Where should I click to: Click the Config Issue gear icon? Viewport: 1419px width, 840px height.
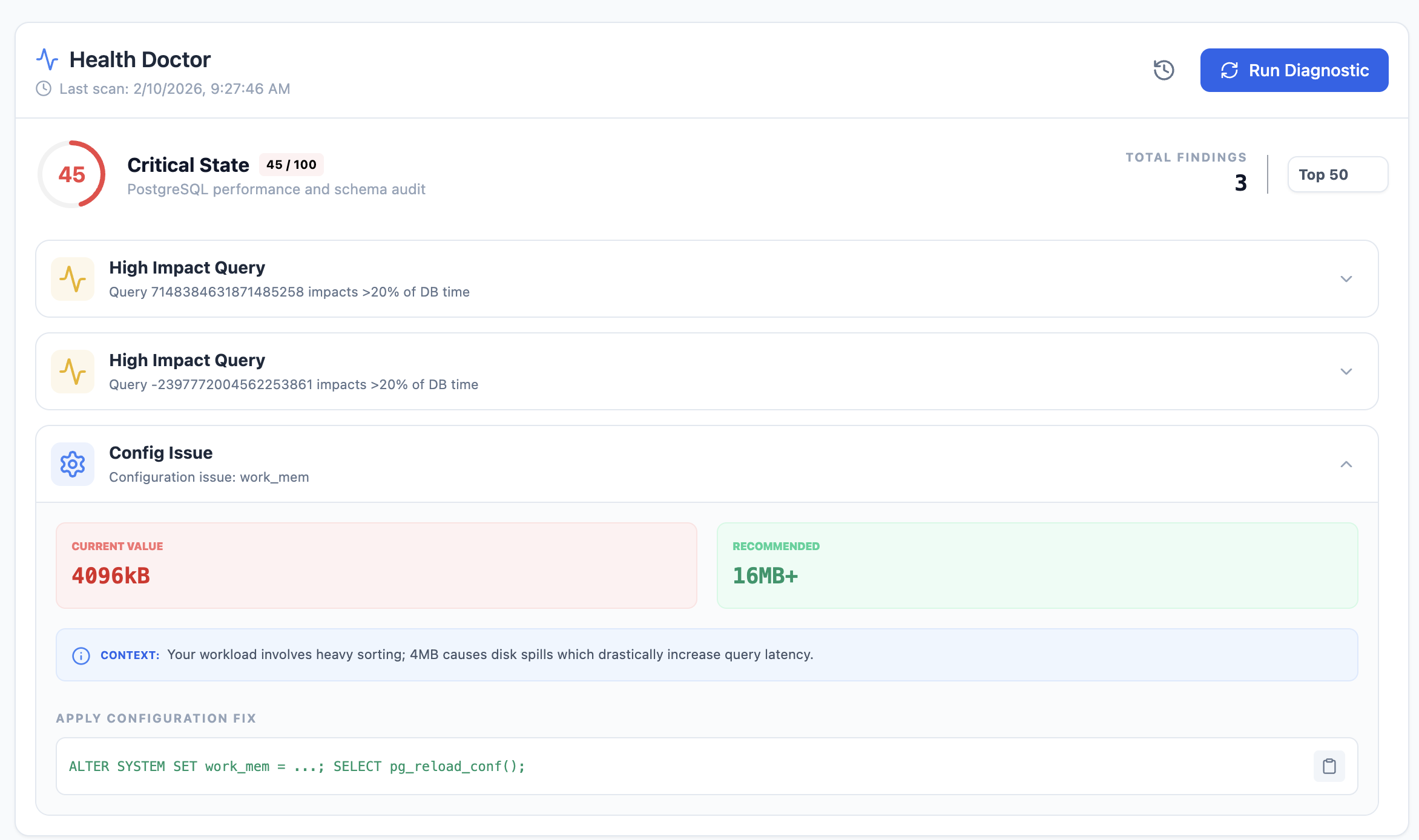click(x=73, y=464)
